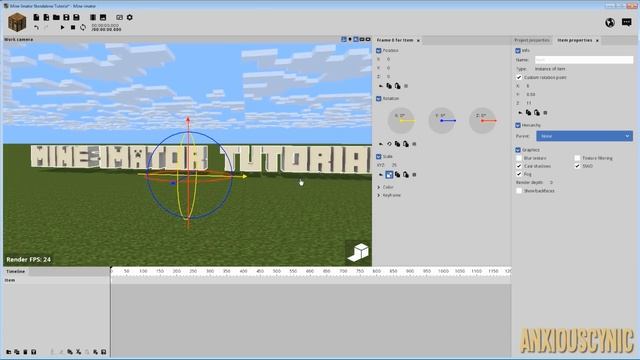Image resolution: width=640 pixels, height=360 pixels.
Task: Click the X rotation dial with the yellow hand
Action: 401,121
